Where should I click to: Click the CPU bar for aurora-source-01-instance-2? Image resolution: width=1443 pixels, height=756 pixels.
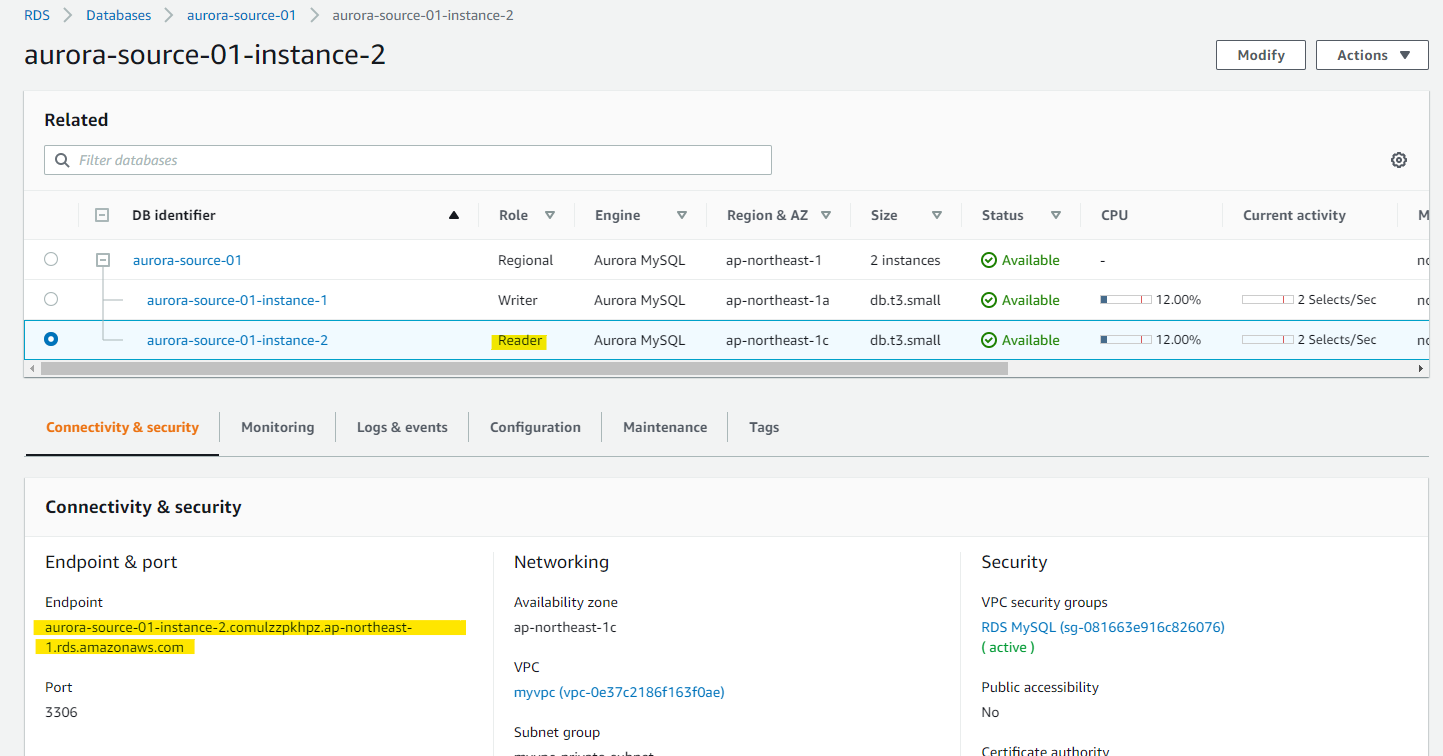click(x=1126, y=340)
